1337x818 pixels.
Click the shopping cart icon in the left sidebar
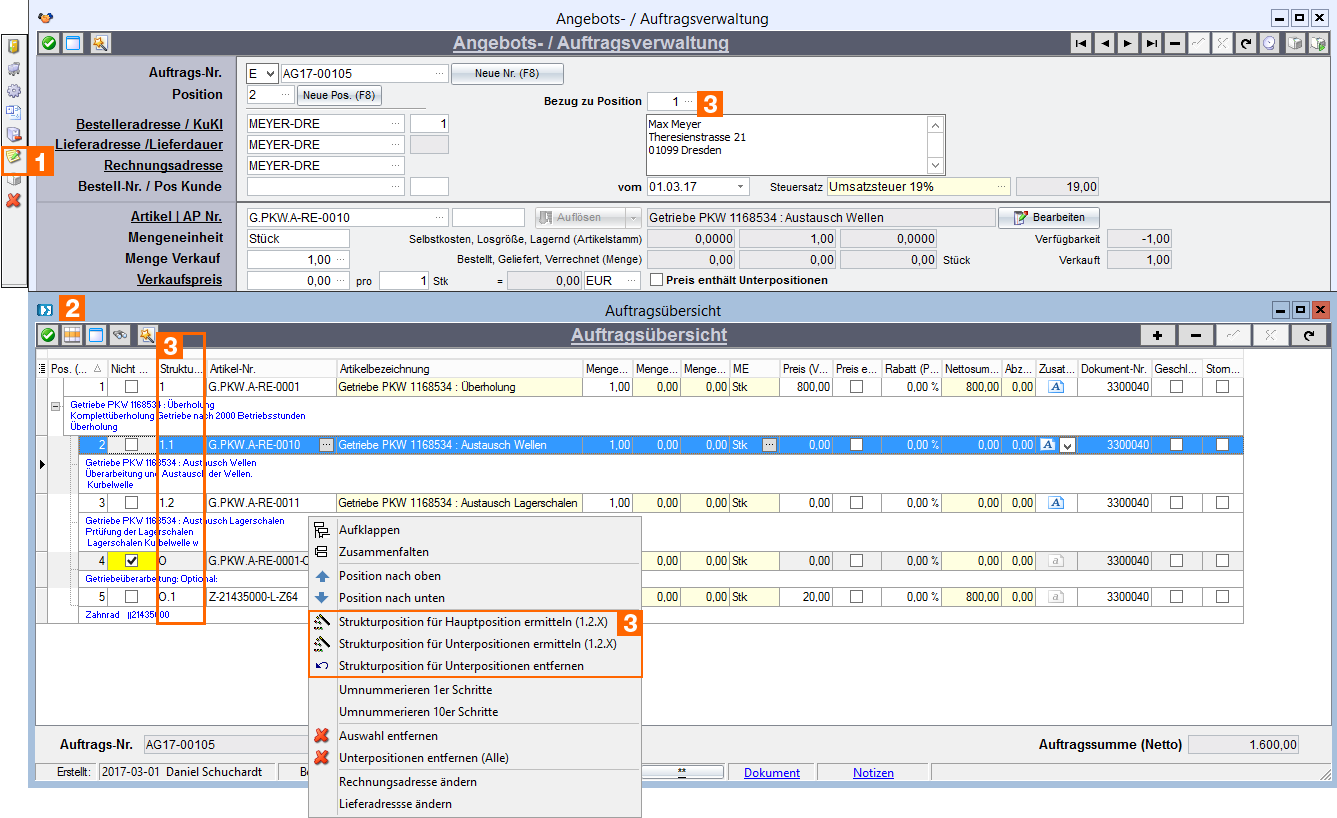[14, 69]
